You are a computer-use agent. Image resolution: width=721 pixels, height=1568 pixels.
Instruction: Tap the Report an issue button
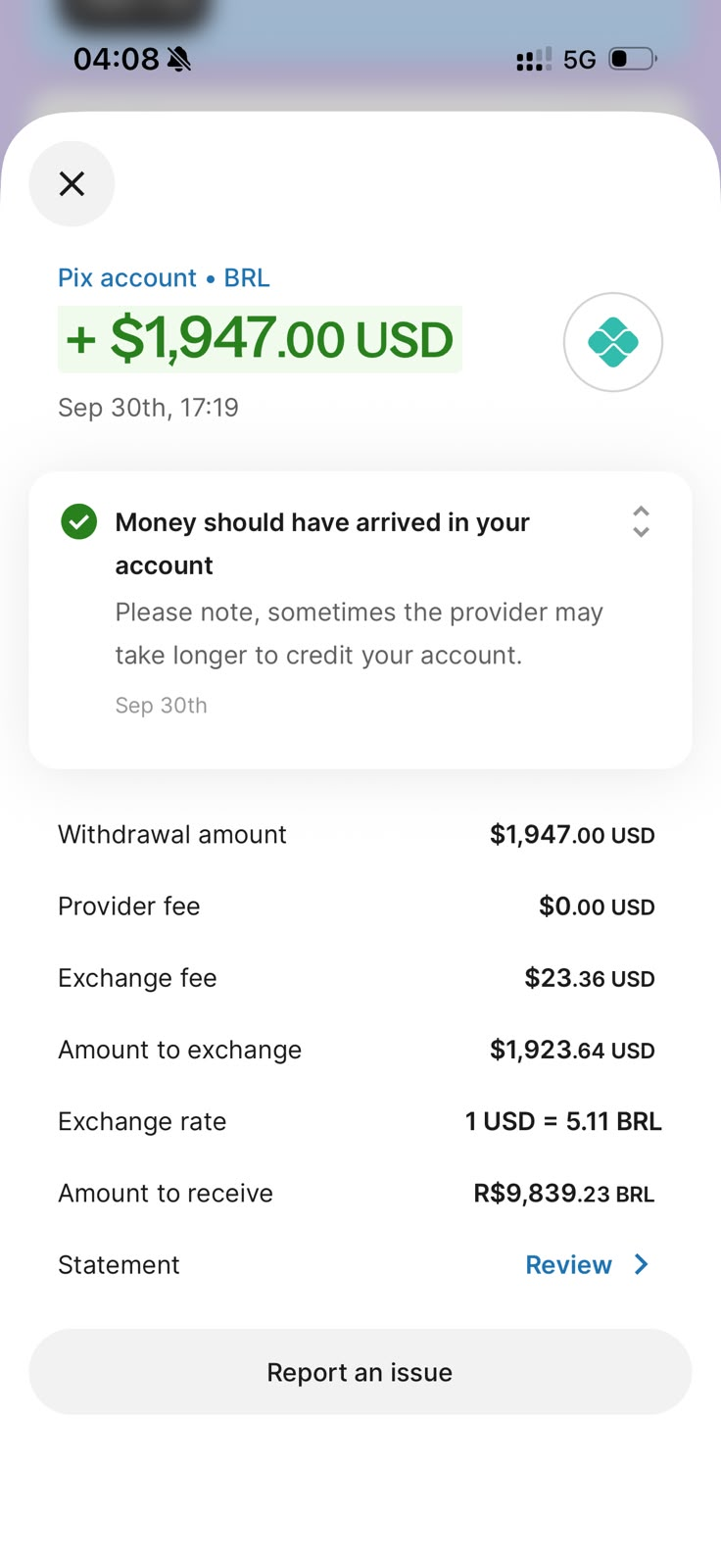(360, 1371)
